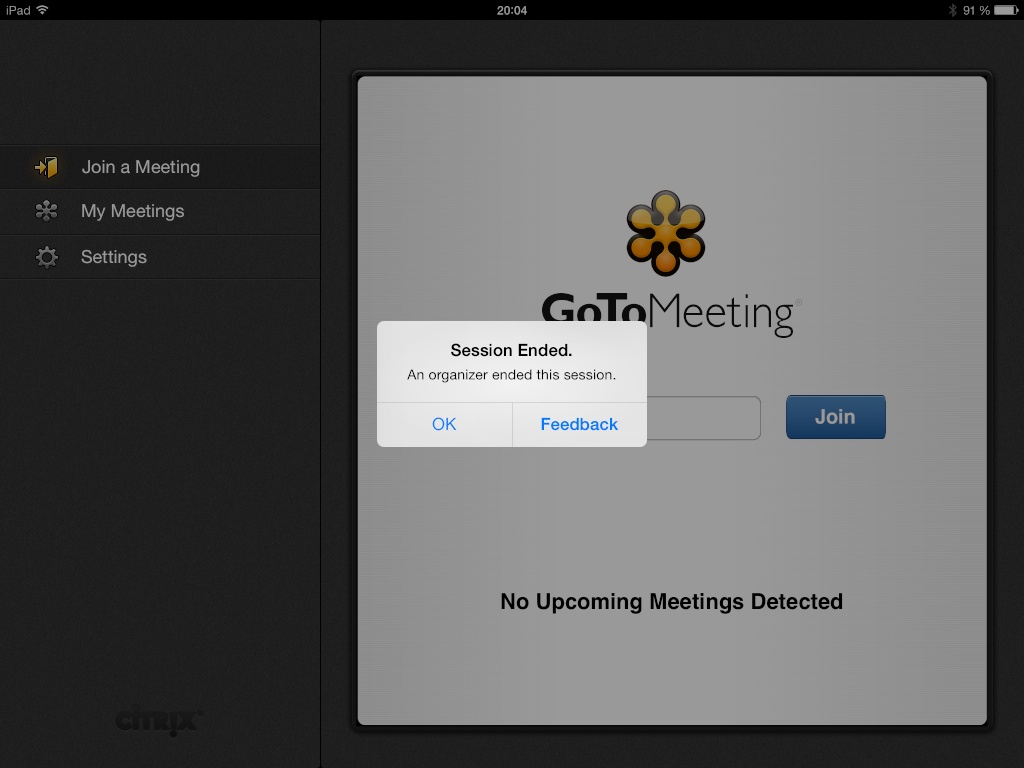Tap the 20:04 clock in status bar

[x=511, y=10]
